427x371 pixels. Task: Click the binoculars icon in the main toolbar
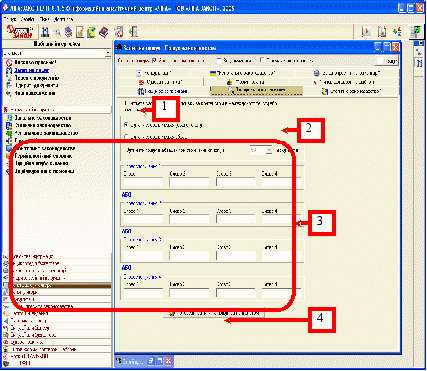click(45, 32)
